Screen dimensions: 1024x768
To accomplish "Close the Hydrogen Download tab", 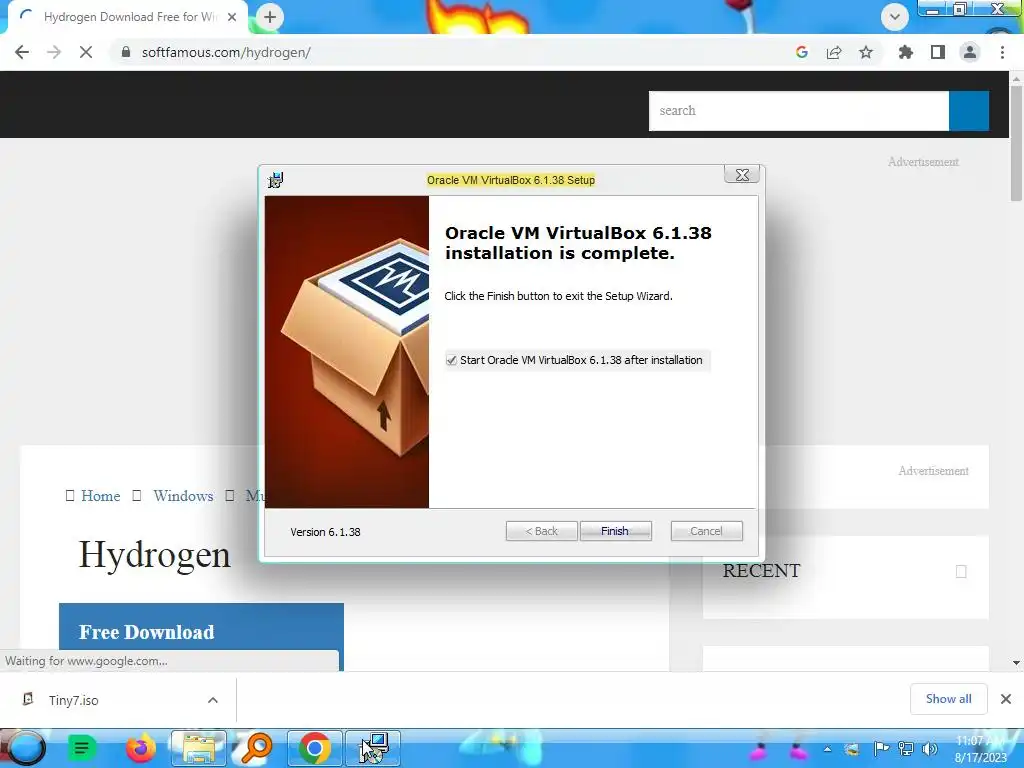I will pos(232,17).
